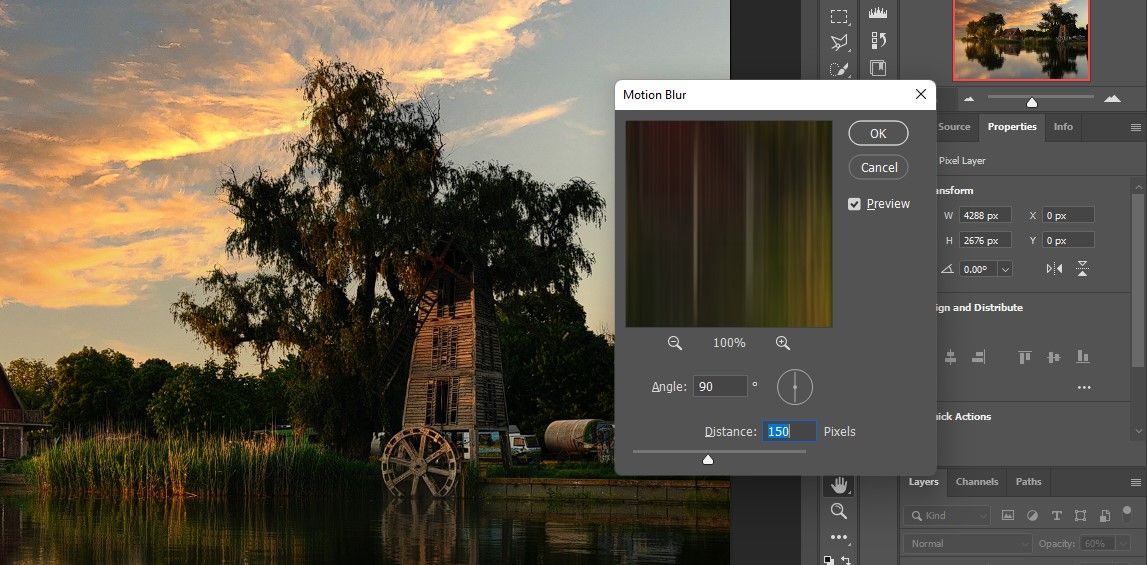The image size is (1147, 565).
Task: Filter layers by shape layers
Action: (x=1081, y=515)
